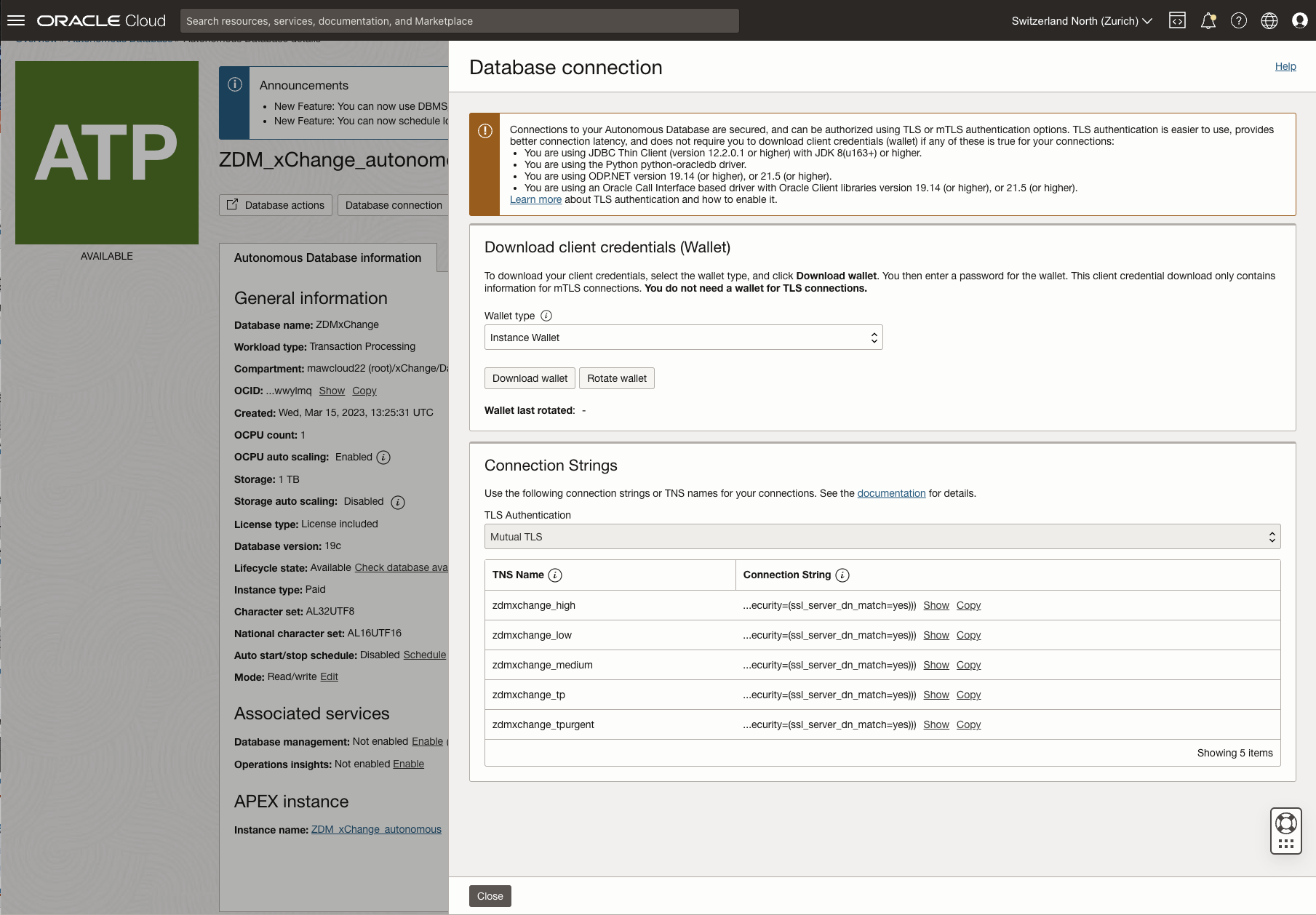
Task: Expand the Wallet type dropdown
Action: [x=683, y=337]
